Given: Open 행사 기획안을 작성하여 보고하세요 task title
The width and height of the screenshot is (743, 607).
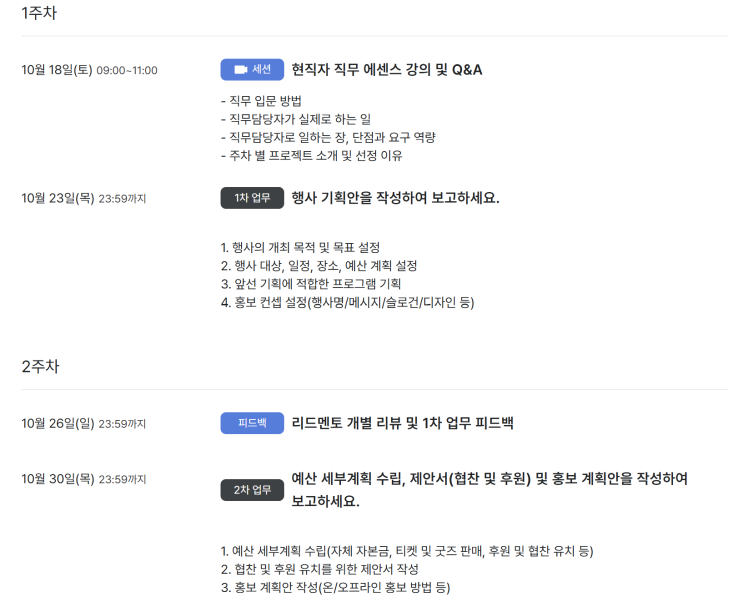Looking at the screenshot, I should click(x=395, y=198).
